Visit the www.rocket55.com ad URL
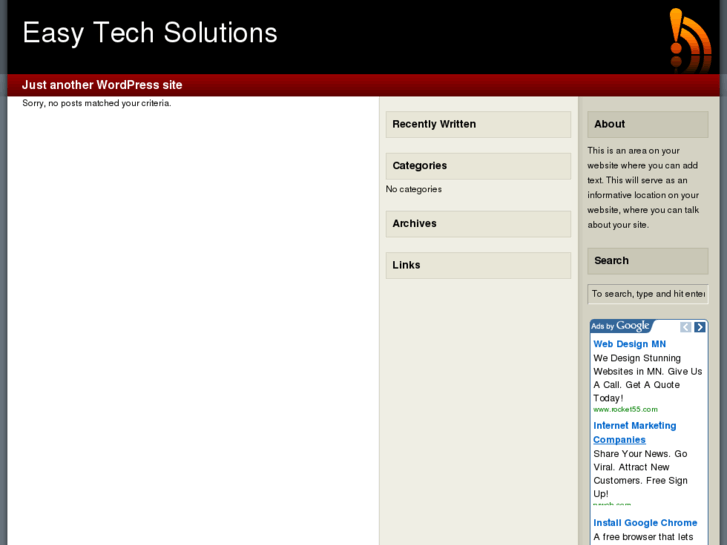 pos(625,409)
